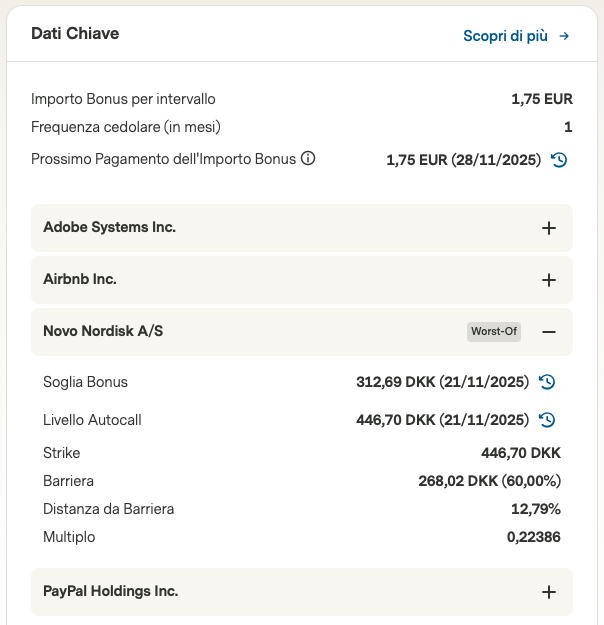The height and width of the screenshot is (625, 604).
Task: Click the 'Dati Chiave' heading
Action: [75, 34]
